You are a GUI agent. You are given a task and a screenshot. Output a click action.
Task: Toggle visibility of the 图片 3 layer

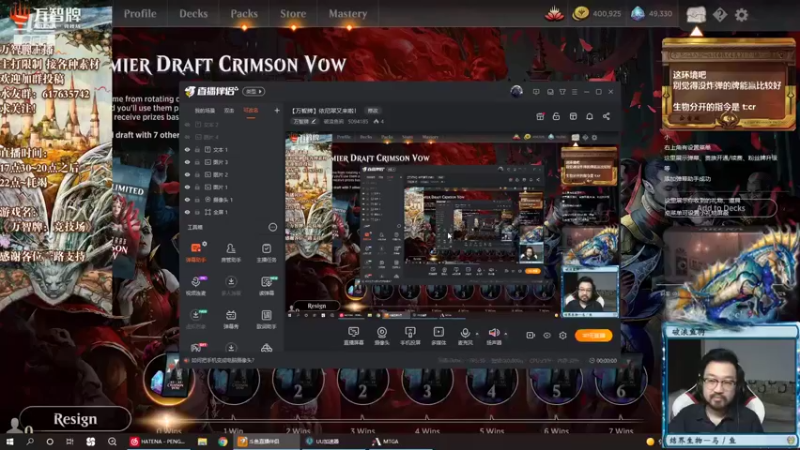click(x=187, y=162)
